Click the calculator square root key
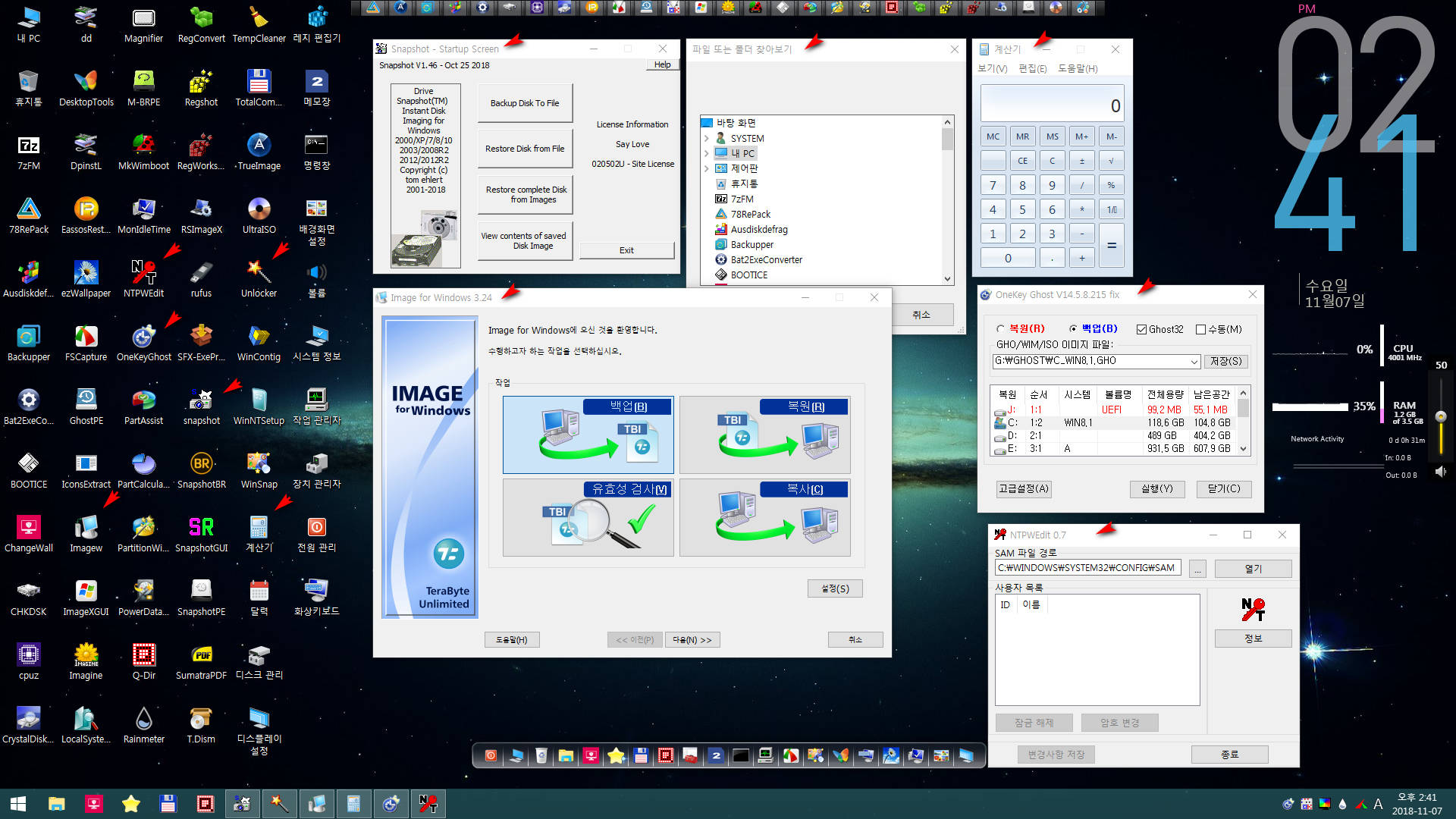Viewport: 1456px width, 819px height. tap(1111, 161)
